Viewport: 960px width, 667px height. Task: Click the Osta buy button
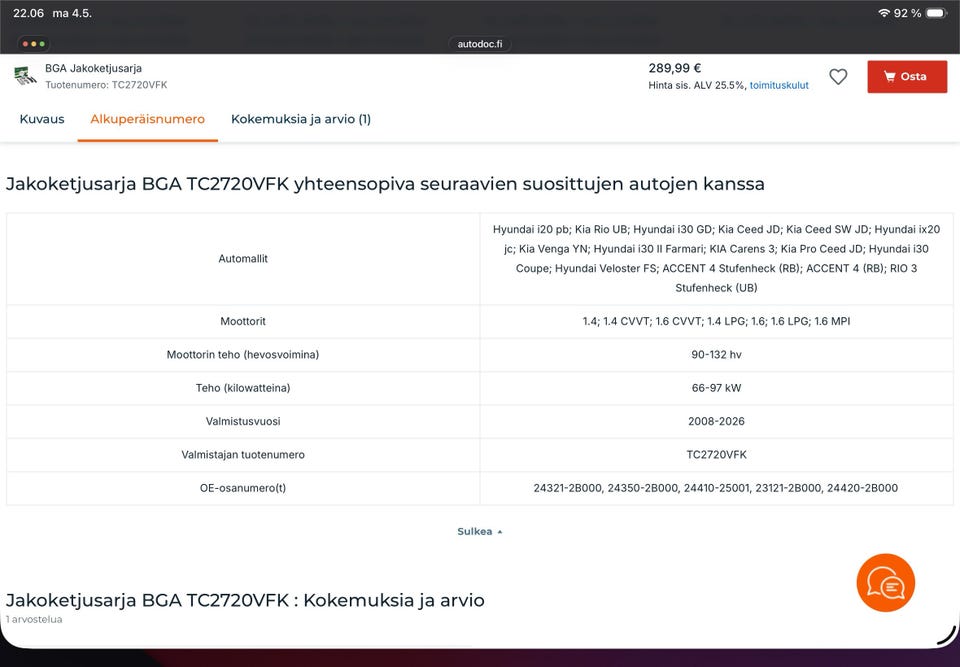click(x=907, y=77)
